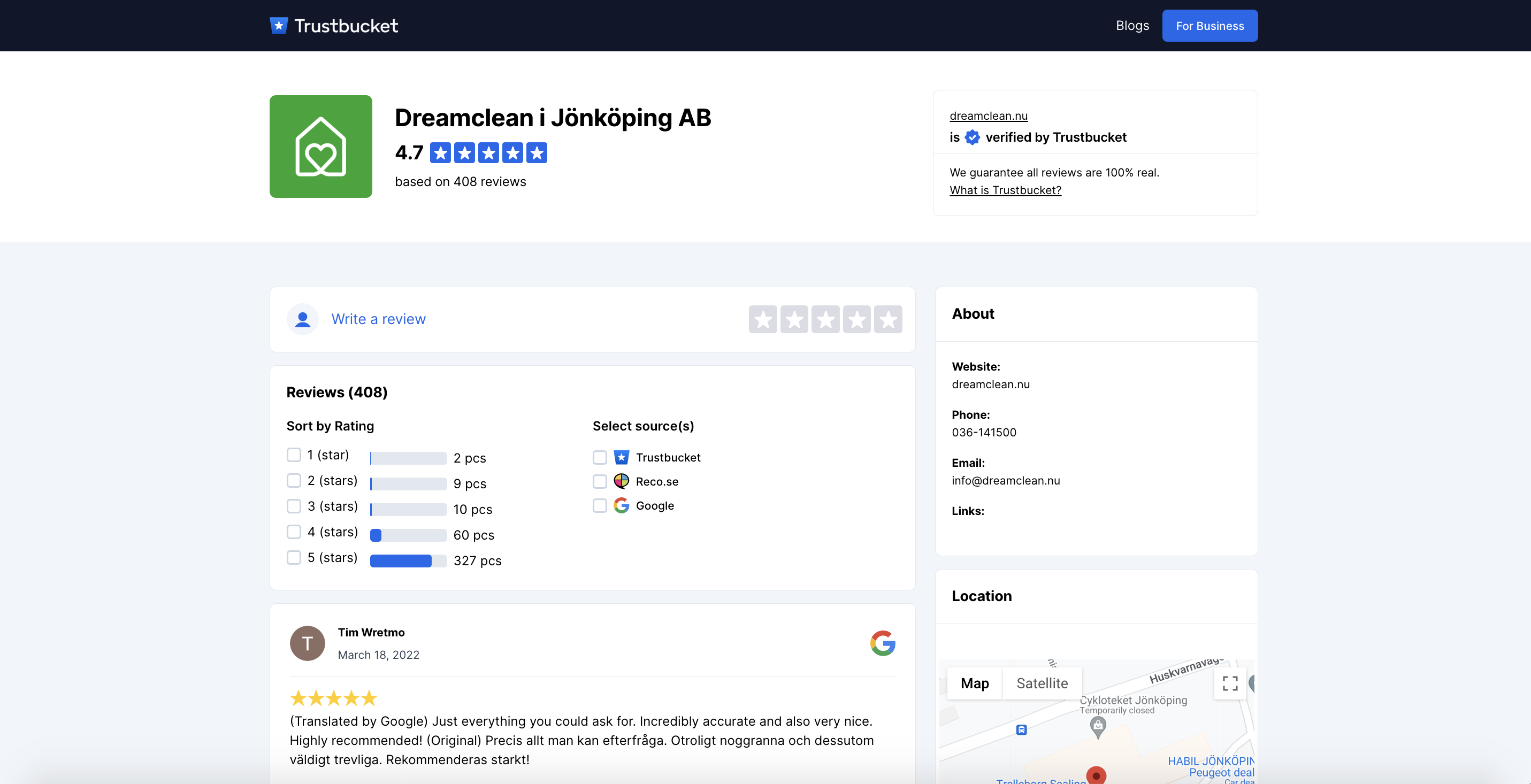Click the 3 stars 10 pcs bar
Screen dimensions: 1531x784
point(408,510)
